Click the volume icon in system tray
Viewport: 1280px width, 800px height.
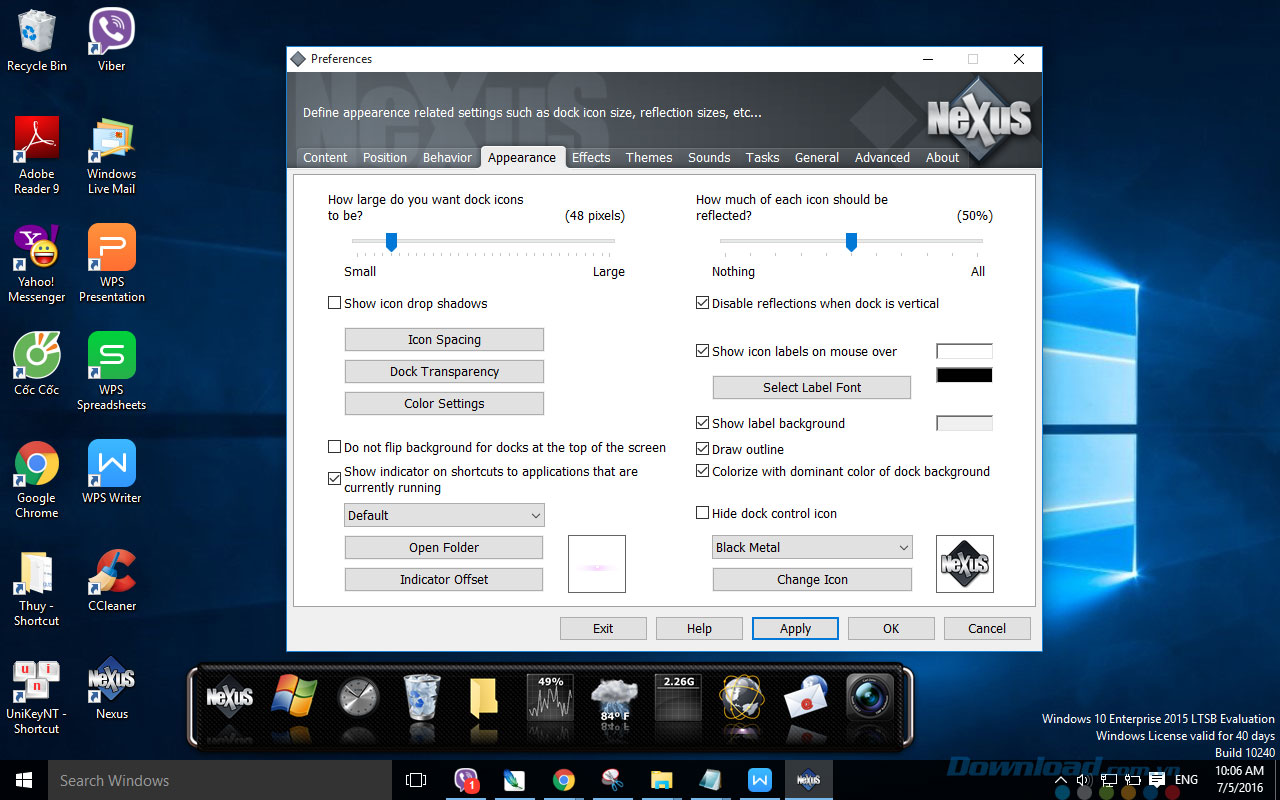pyautogui.click(x=1083, y=780)
